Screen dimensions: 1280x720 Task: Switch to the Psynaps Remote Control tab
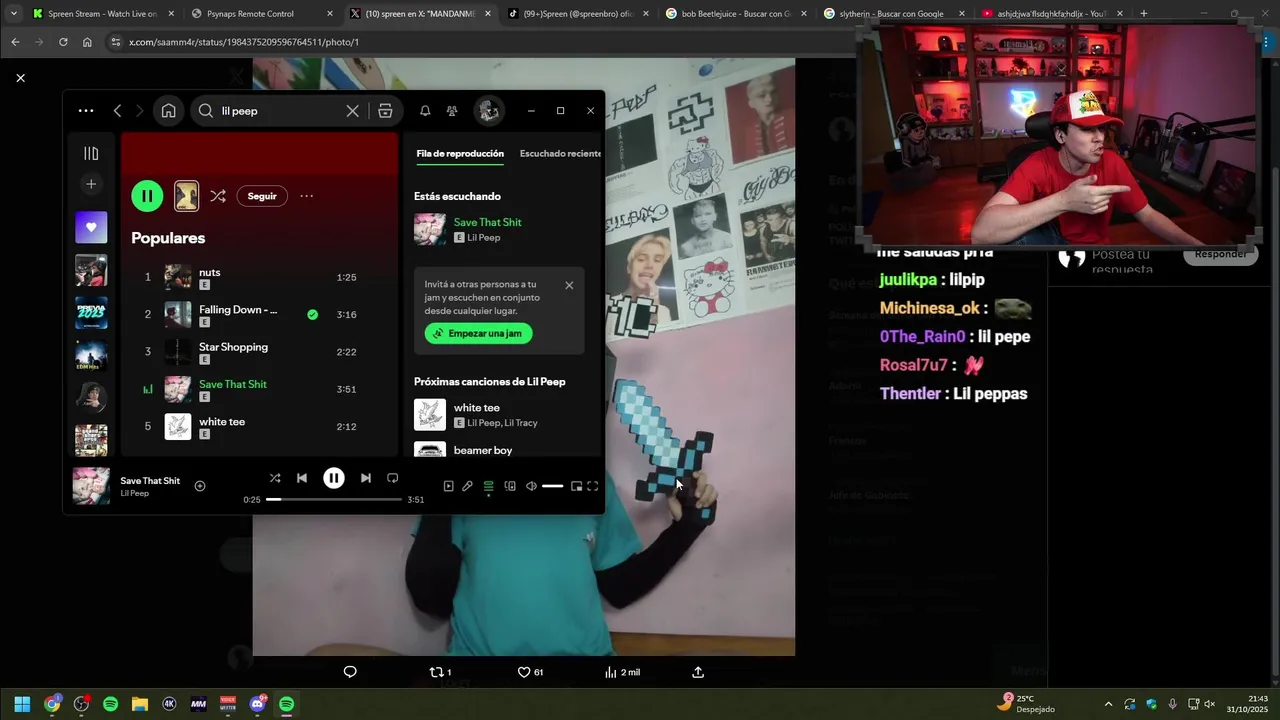point(260,14)
